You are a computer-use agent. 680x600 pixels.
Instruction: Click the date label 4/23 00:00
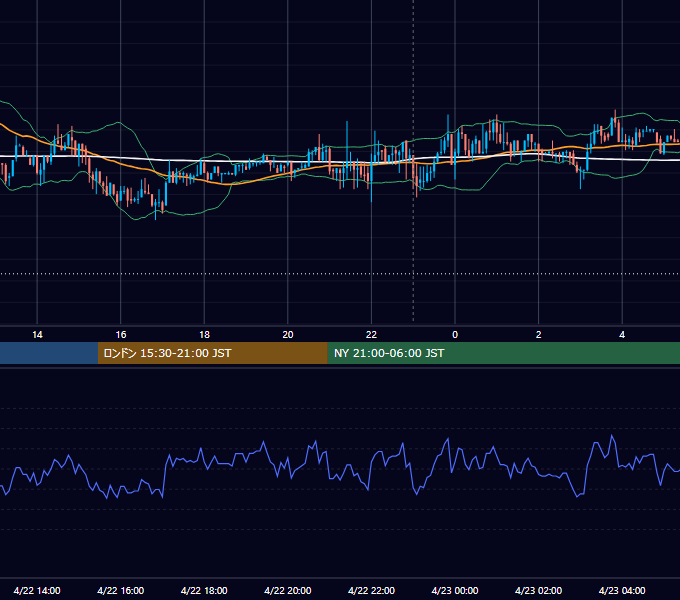click(x=455, y=590)
